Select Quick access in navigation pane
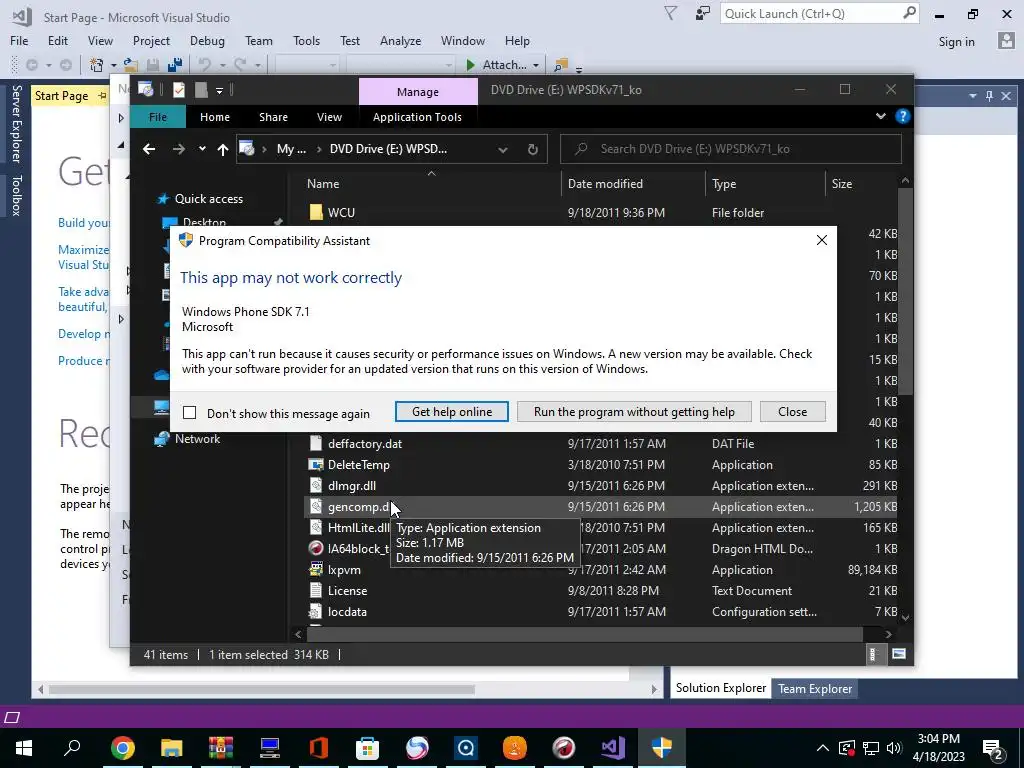Viewport: 1024px width, 768px height. pos(208,199)
